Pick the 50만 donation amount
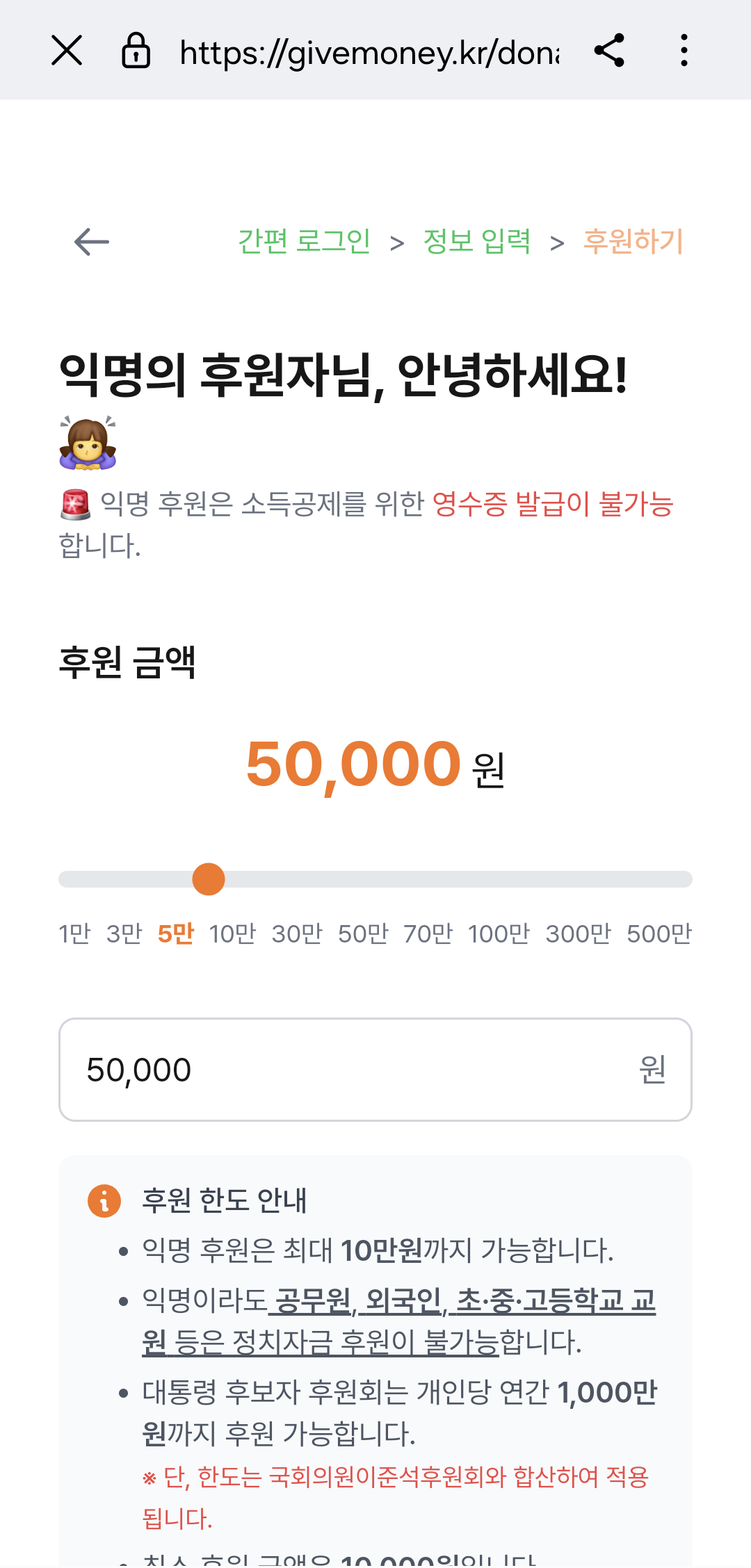 363,934
